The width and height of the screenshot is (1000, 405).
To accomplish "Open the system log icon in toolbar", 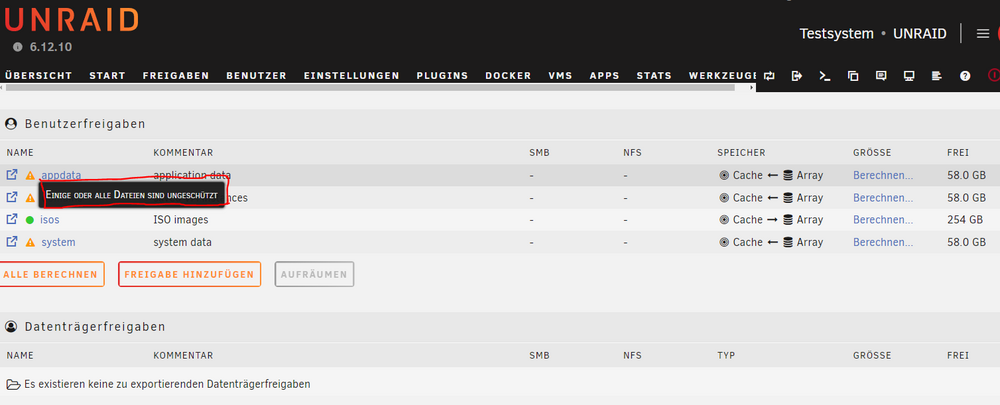I will [936, 76].
